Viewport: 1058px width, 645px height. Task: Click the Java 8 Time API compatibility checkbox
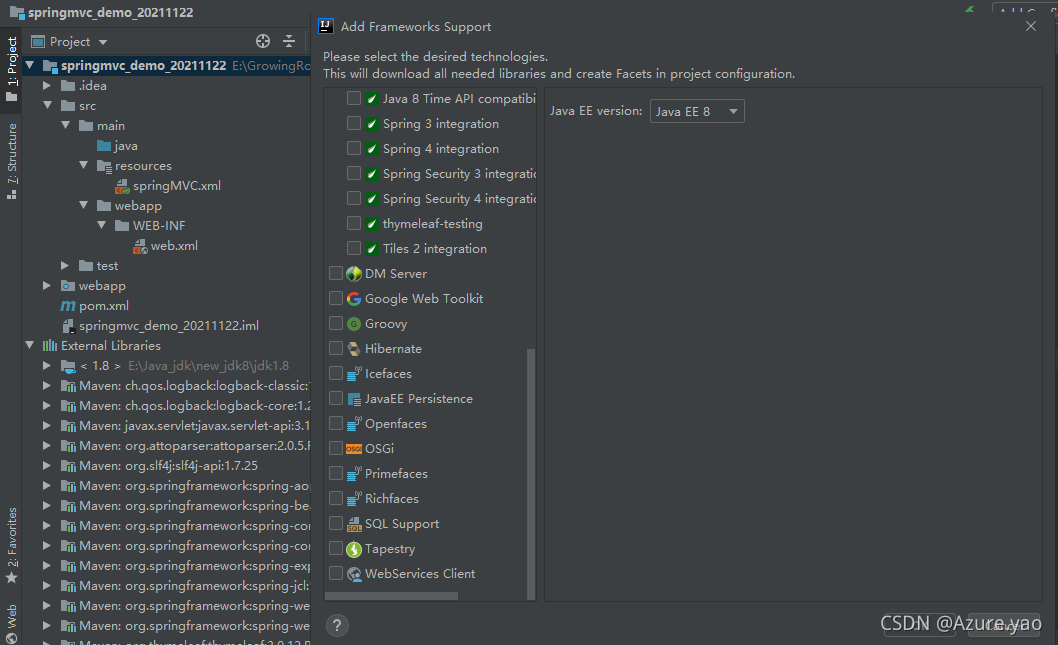[354, 99]
